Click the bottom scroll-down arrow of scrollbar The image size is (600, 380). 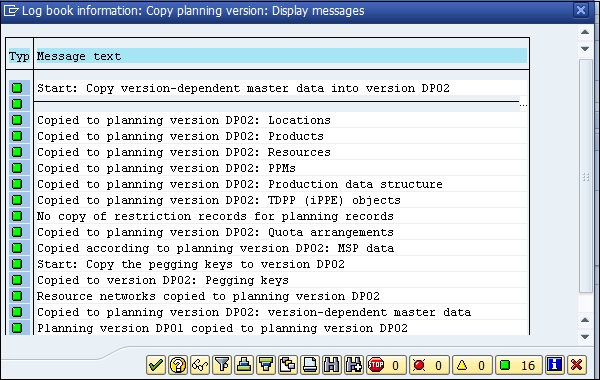(585, 337)
